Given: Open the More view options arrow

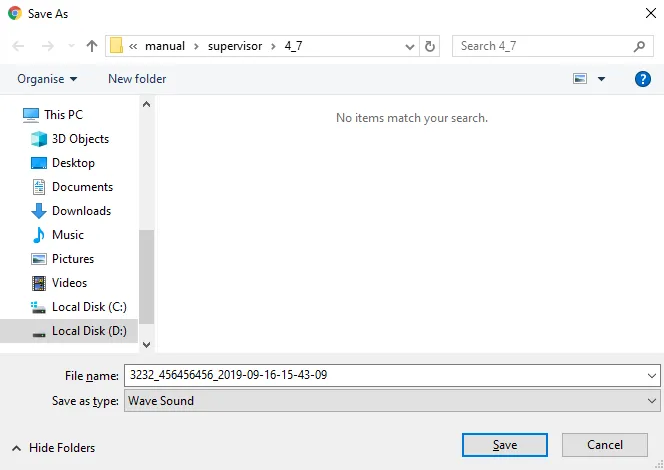Looking at the screenshot, I should 601,79.
